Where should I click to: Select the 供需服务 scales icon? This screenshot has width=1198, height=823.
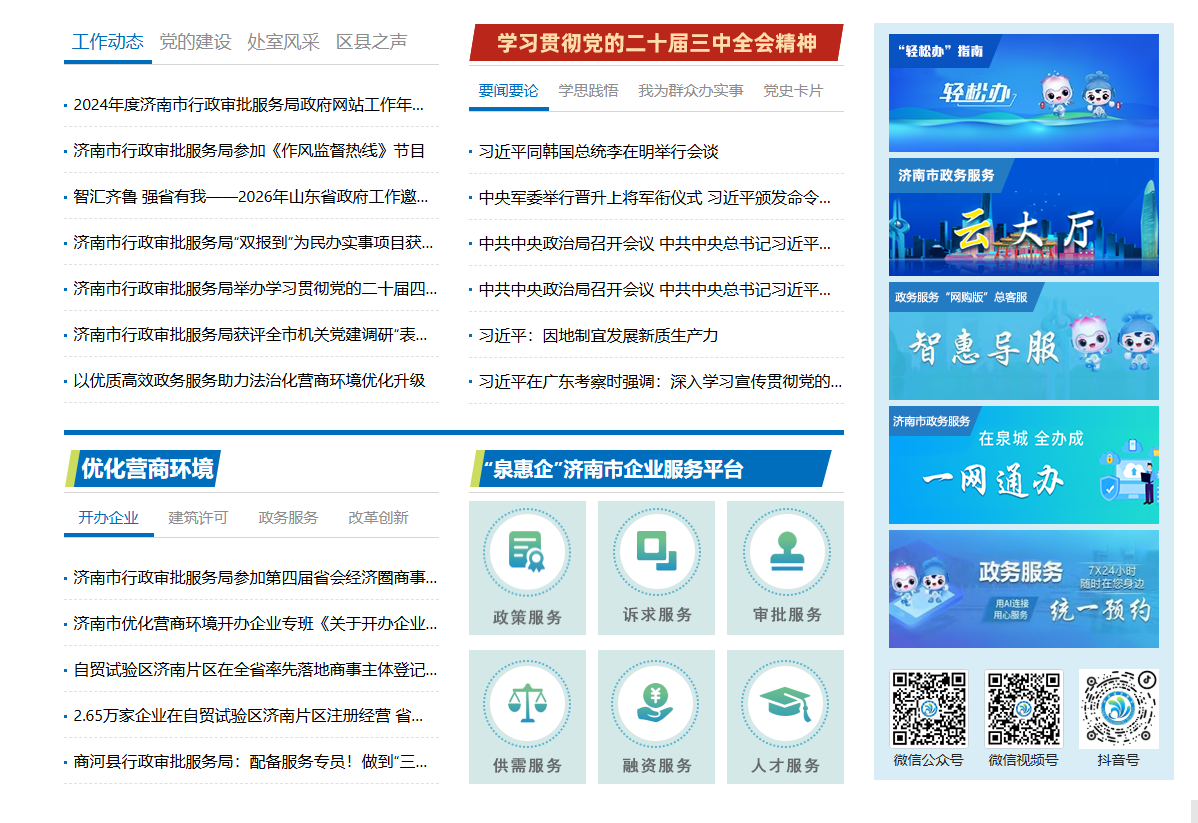pyautogui.click(x=527, y=702)
